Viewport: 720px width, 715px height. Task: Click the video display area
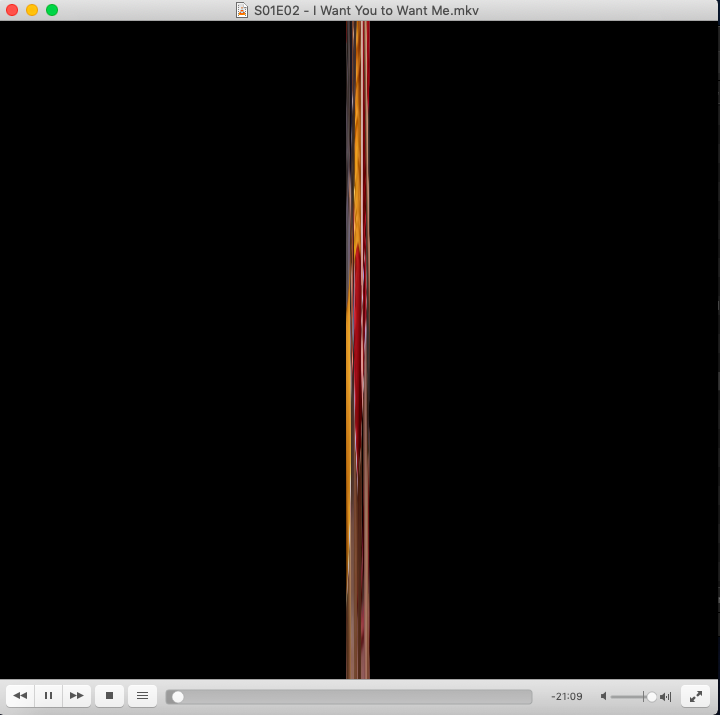(x=359, y=350)
